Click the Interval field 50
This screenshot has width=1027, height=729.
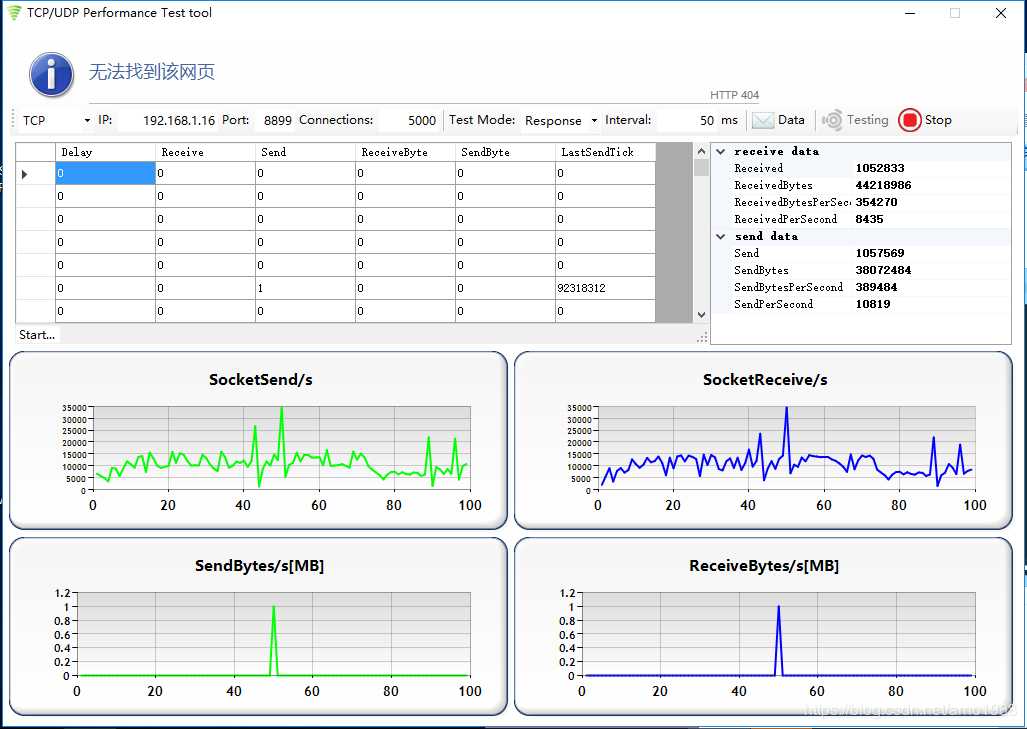[686, 121]
